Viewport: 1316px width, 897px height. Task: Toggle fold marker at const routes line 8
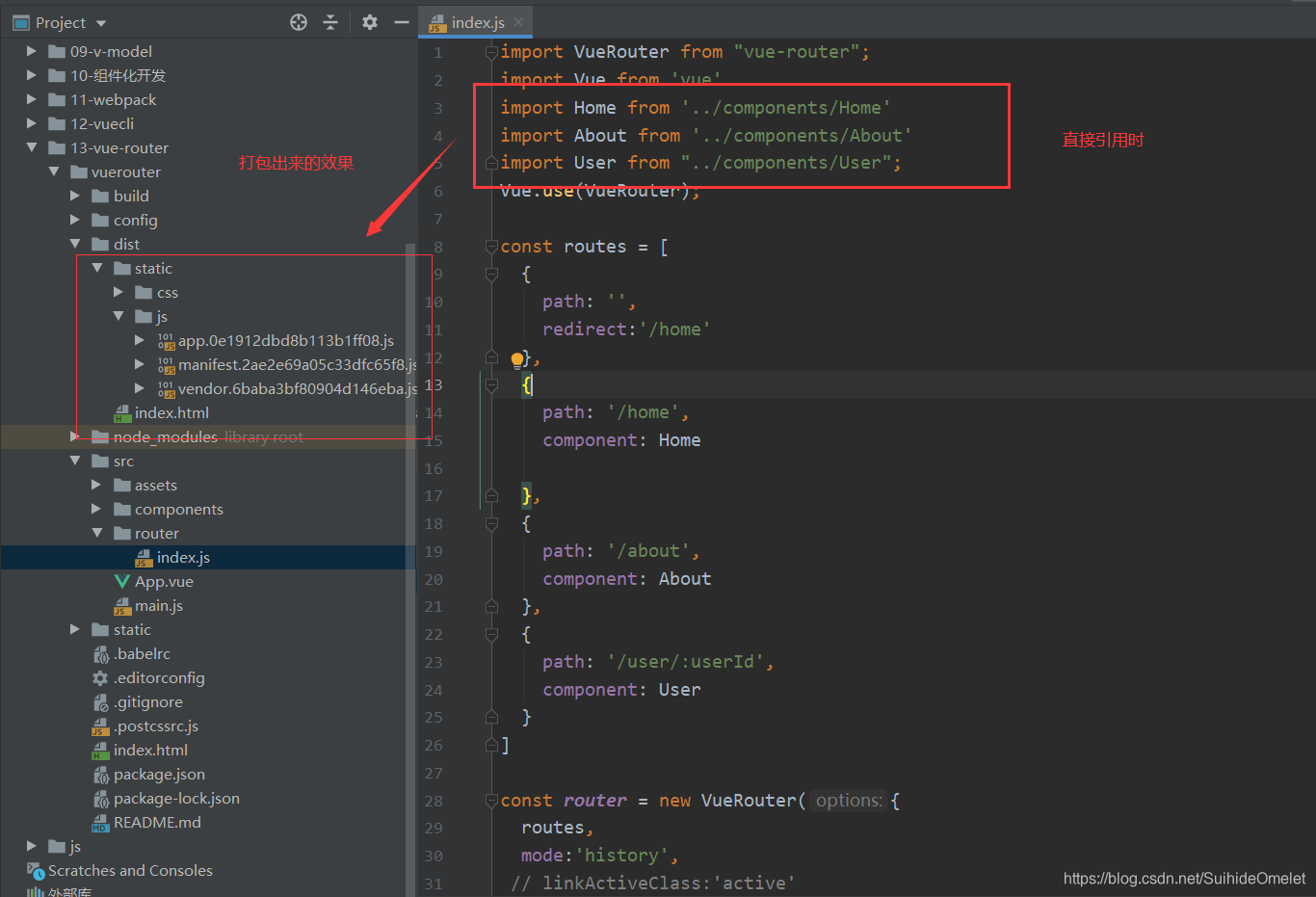tap(491, 247)
